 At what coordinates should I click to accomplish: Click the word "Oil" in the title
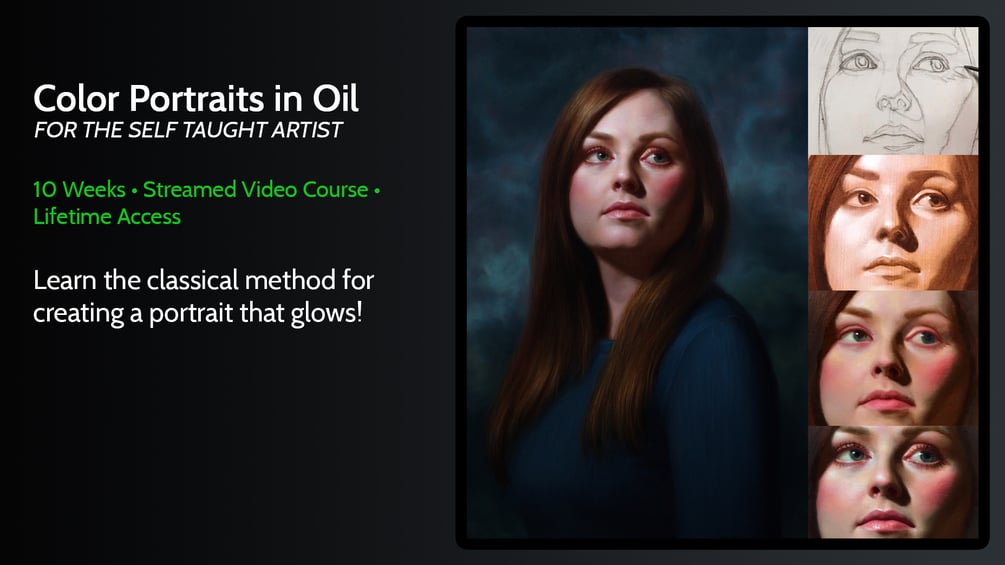335,99
